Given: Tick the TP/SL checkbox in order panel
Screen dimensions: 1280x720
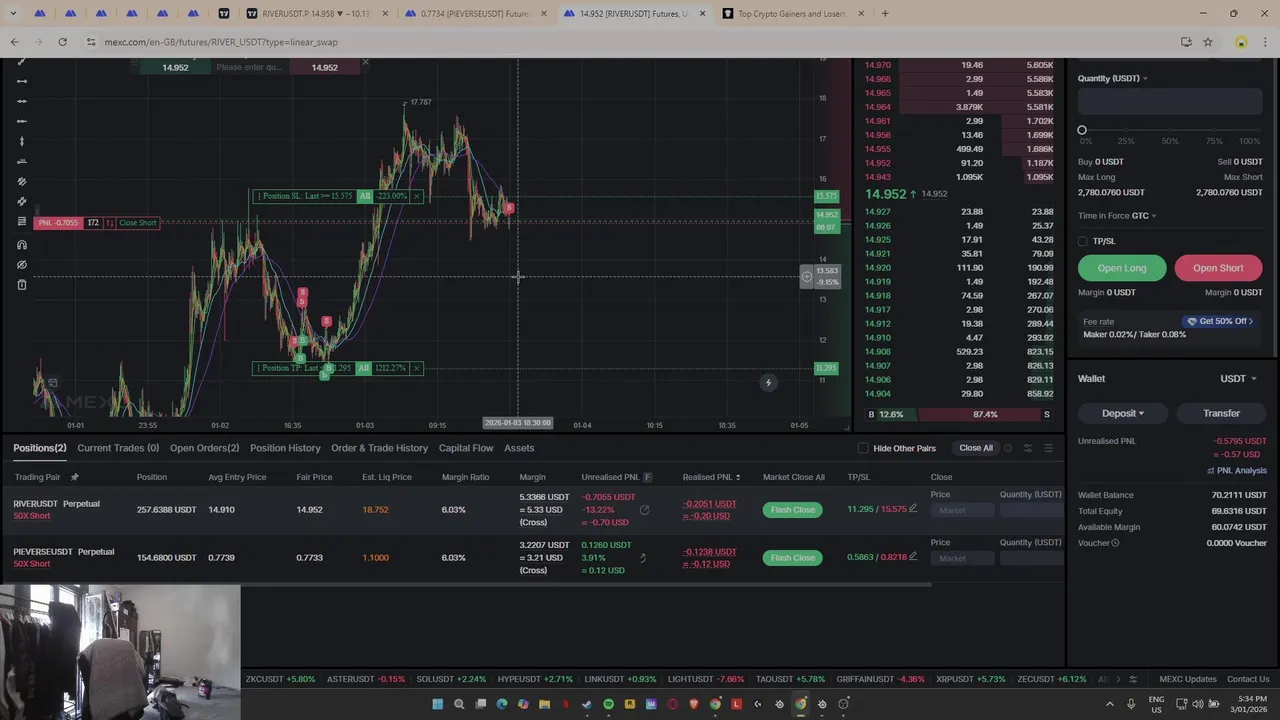Looking at the screenshot, I should 1083,241.
